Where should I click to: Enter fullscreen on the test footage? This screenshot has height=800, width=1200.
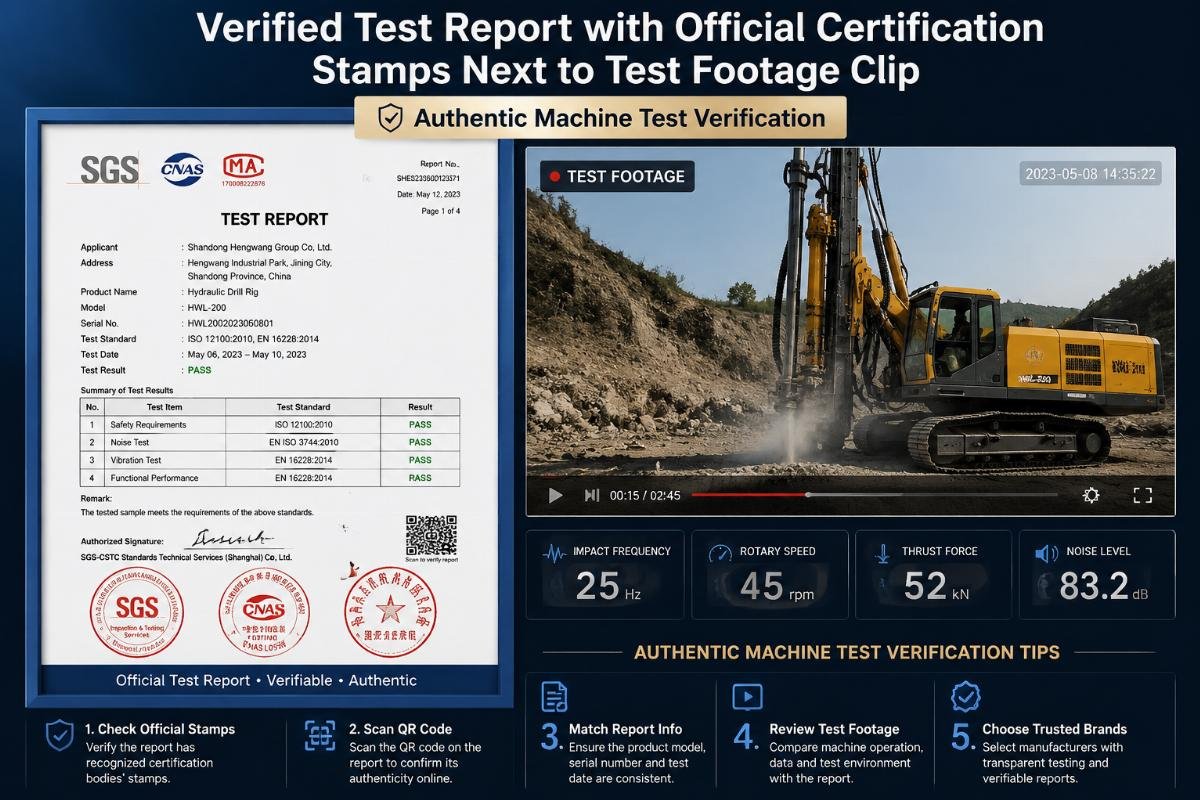pos(1143,495)
